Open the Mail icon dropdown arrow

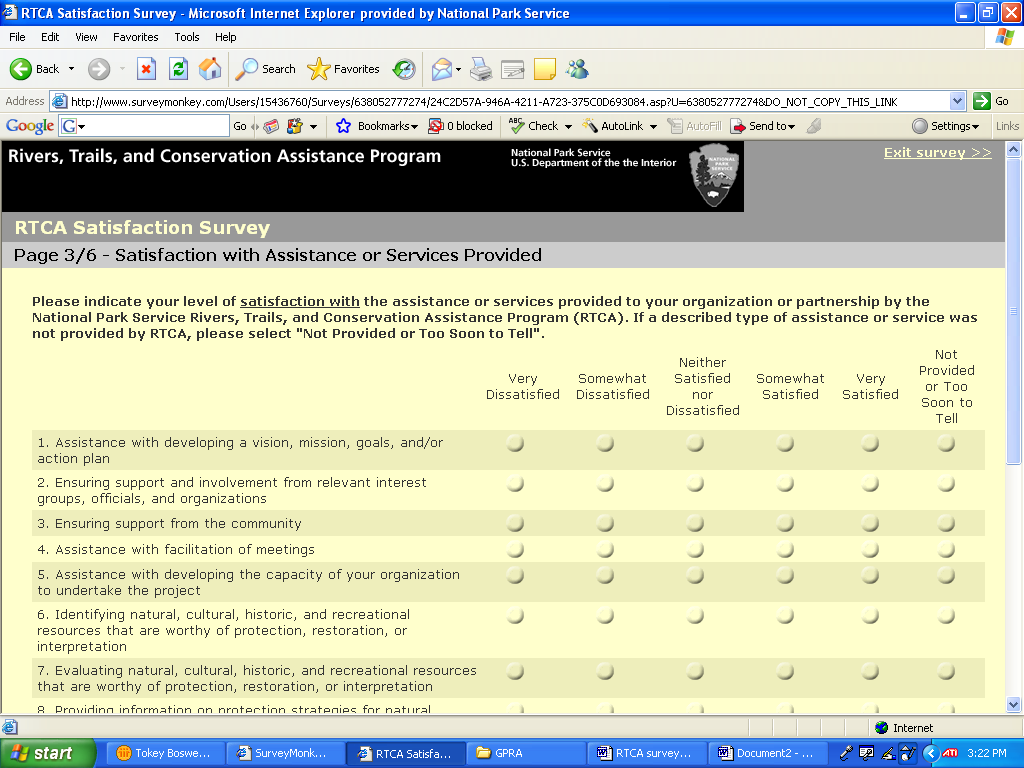(458, 69)
